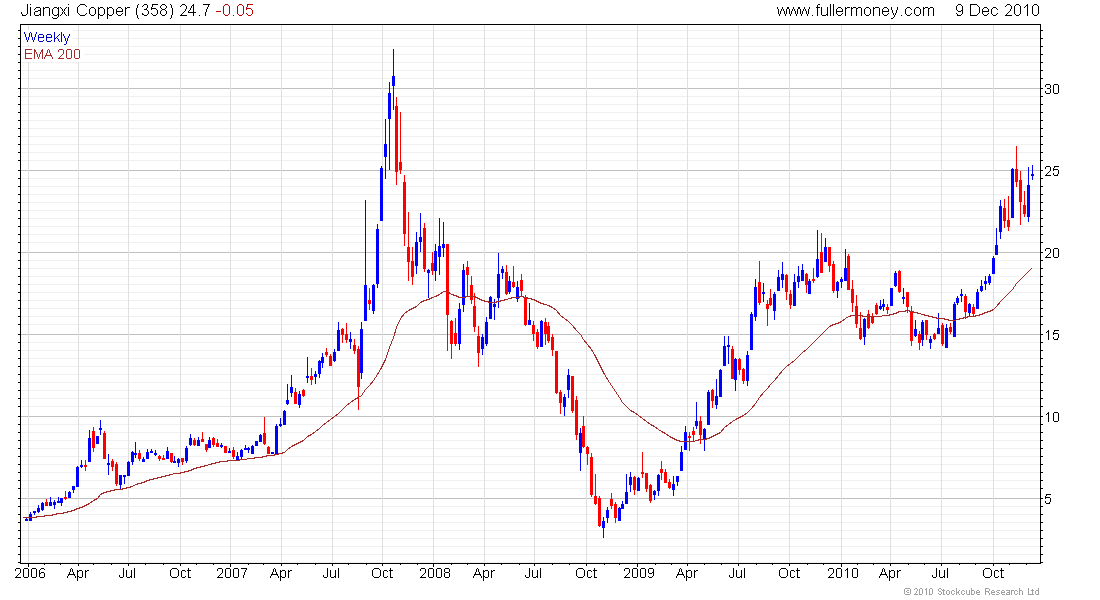Click the last price value '24.7'
Viewport: 1100px width, 600px height.
tap(194, 11)
